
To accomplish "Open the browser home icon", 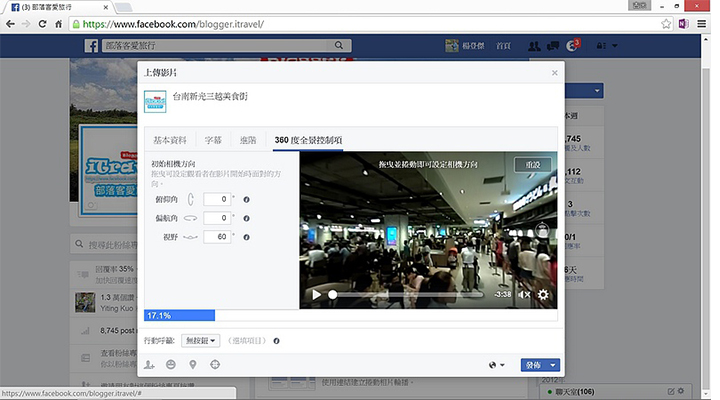I will pyautogui.click(x=58, y=24).
